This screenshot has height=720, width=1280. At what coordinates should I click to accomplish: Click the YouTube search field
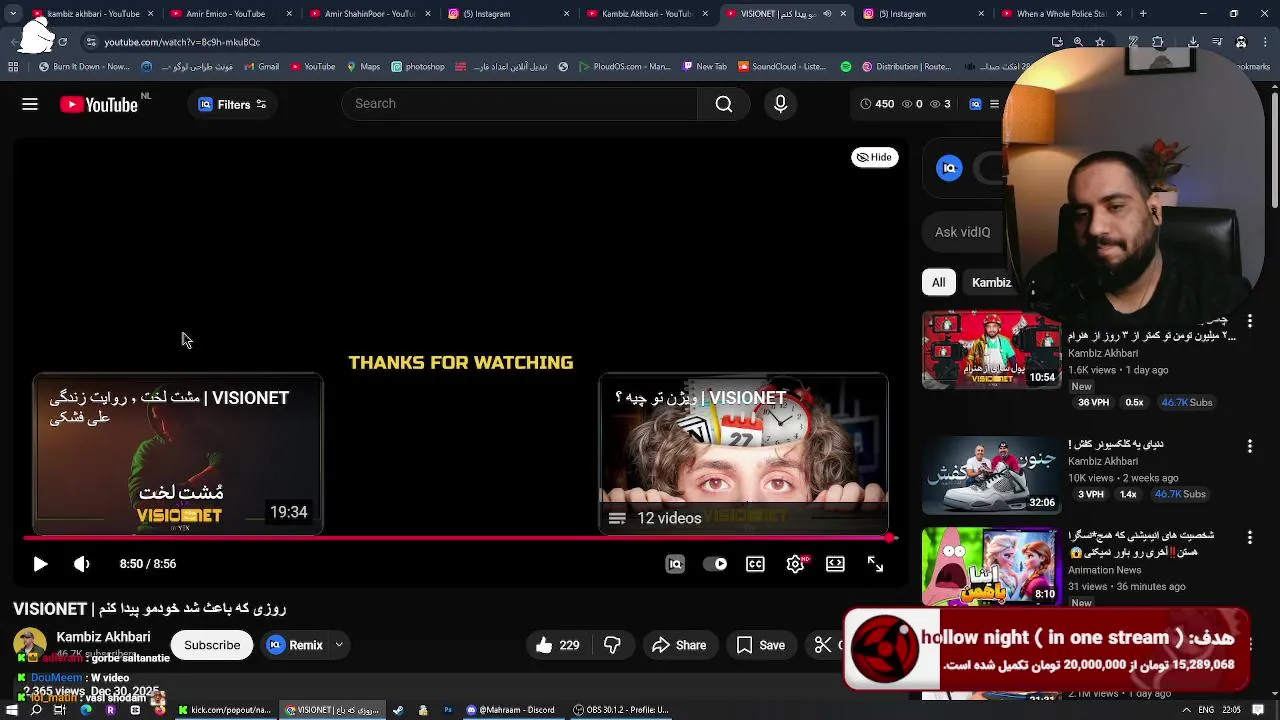520,104
